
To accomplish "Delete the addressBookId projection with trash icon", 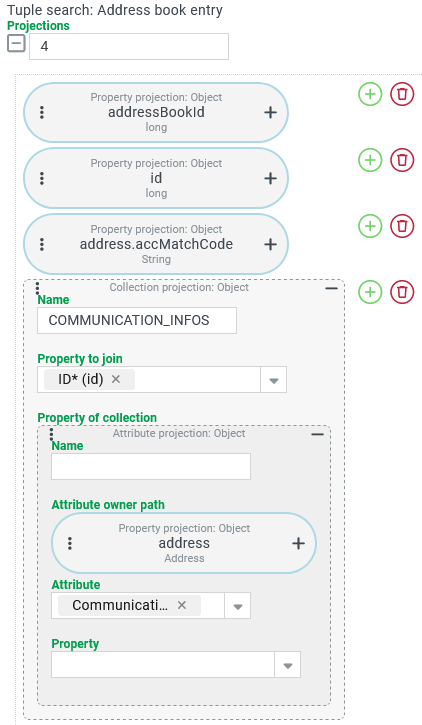I will [402, 94].
